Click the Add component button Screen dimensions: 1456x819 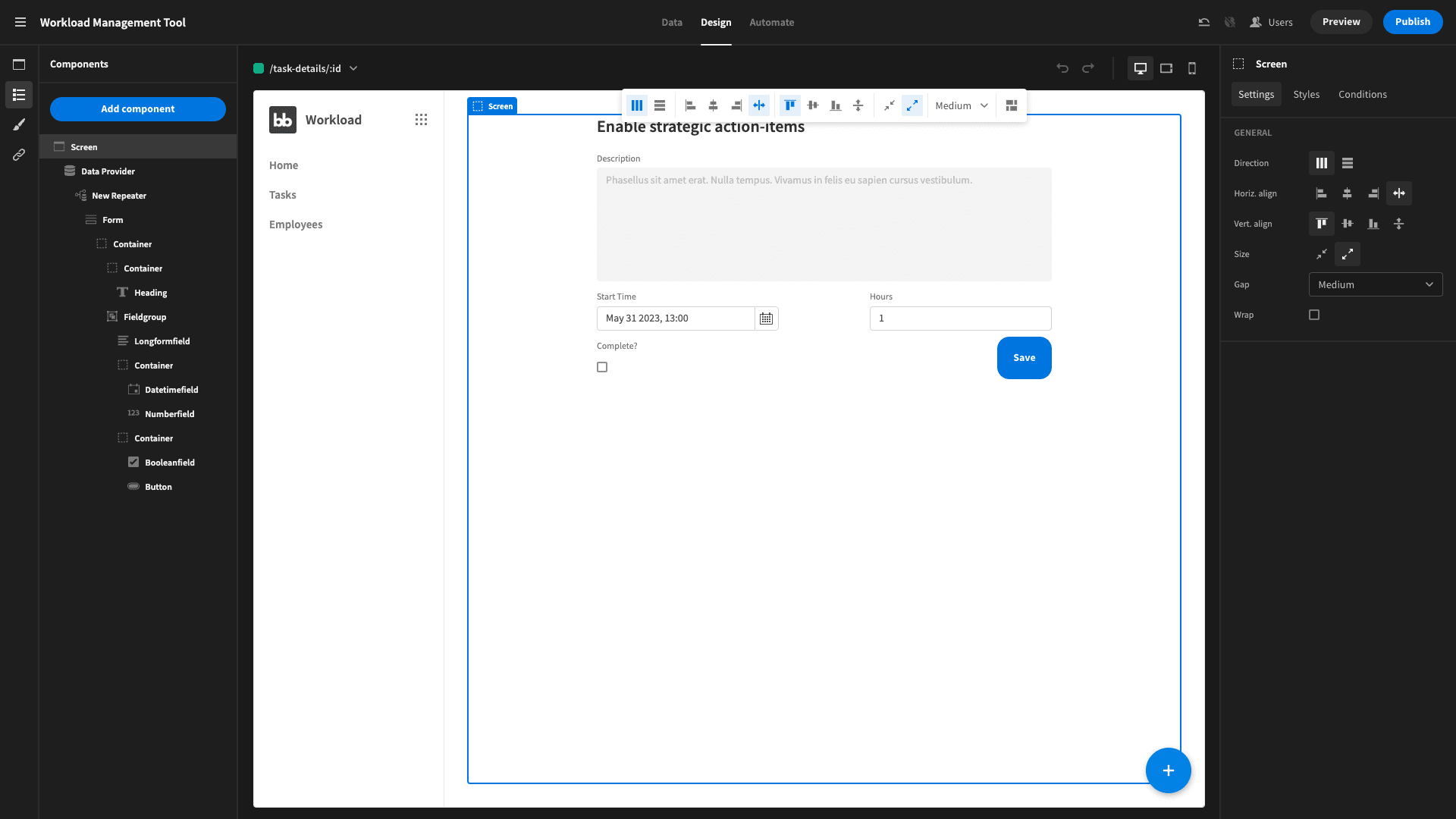tap(138, 109)
